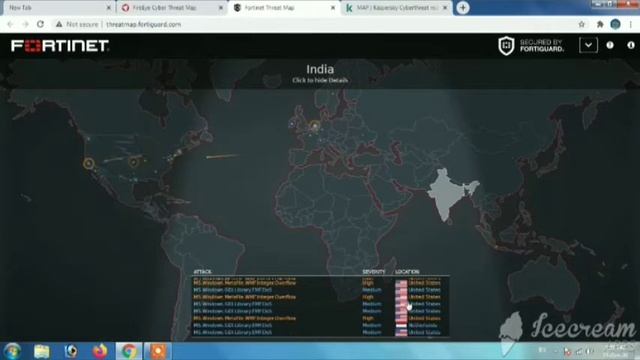Click to hide Details link
Viewport: 640px width, 360px height.
point(320,80)
